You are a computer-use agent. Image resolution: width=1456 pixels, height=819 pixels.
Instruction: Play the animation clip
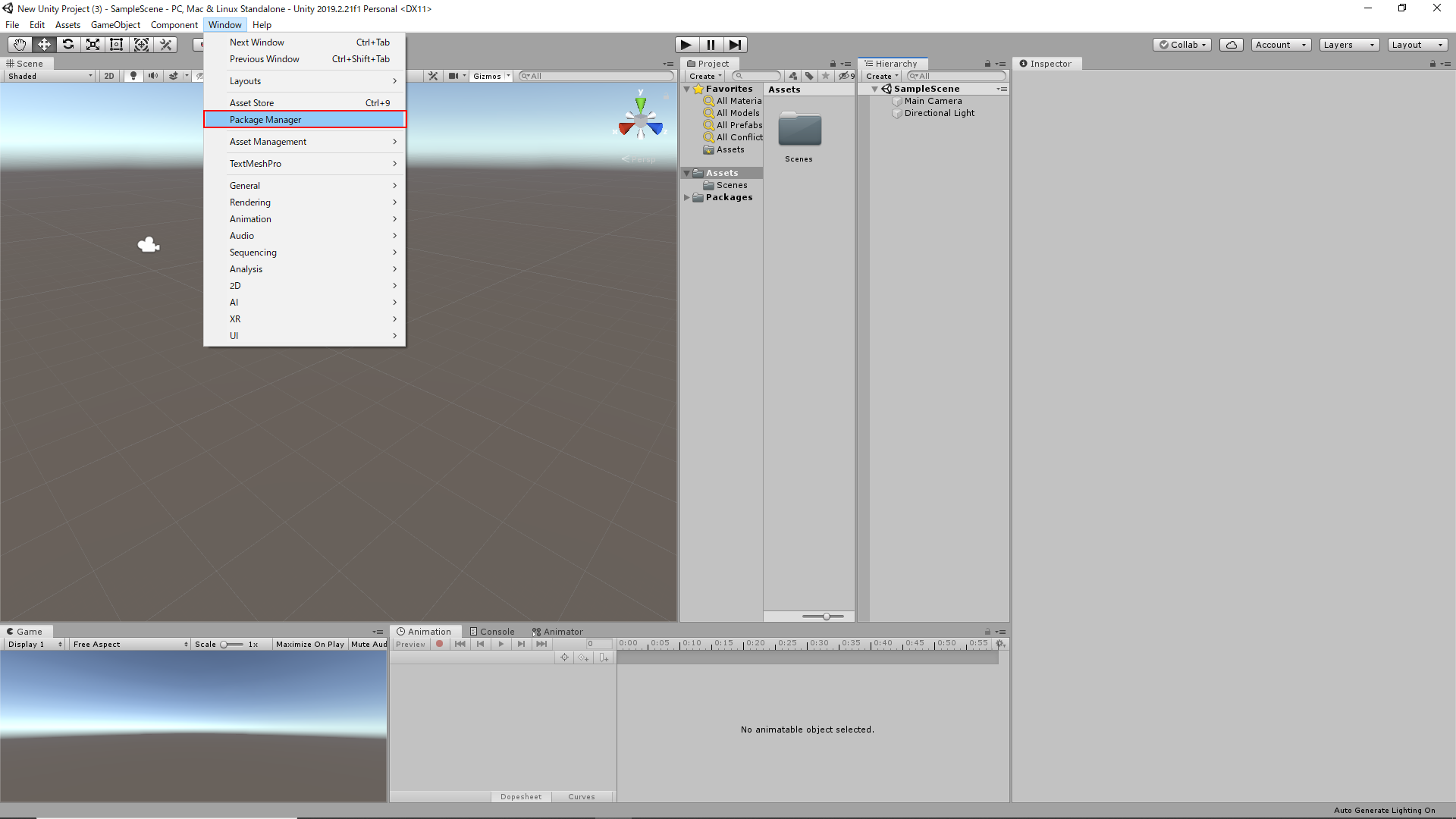click(x=501, y=644)
